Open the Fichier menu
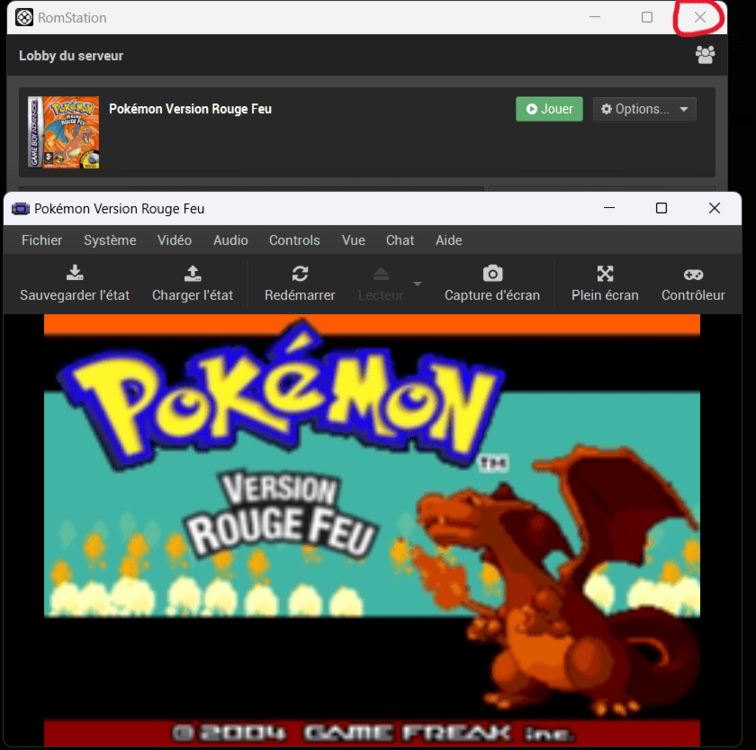This screenshot has height=750, width=756. 42,240
